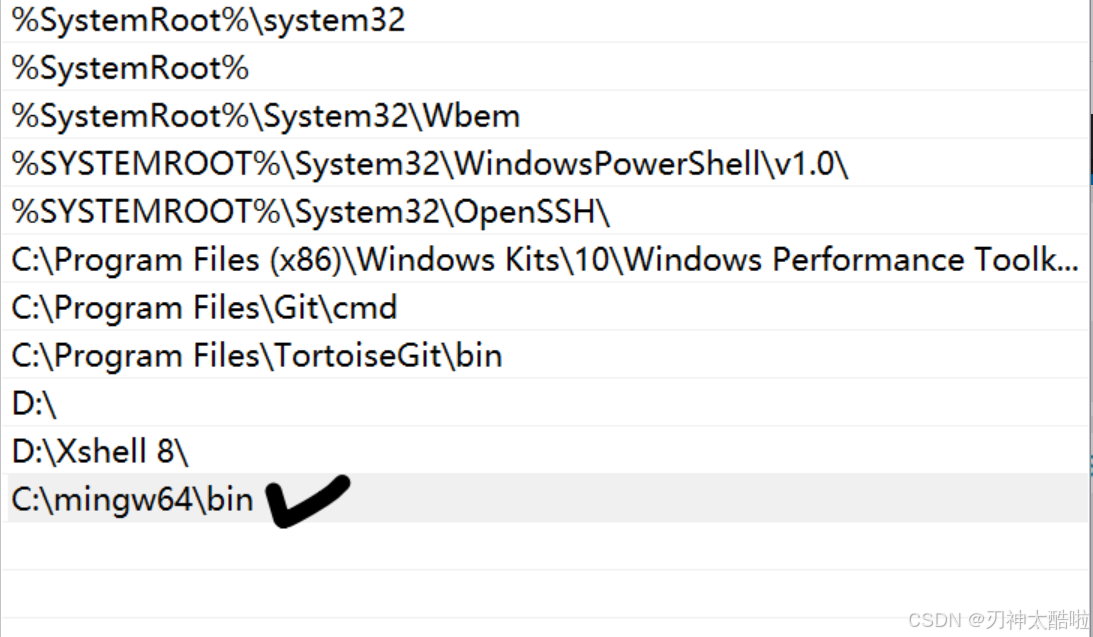
Task: Select the %SystemRoot%\system32 path entry
Action: point(208,20)
